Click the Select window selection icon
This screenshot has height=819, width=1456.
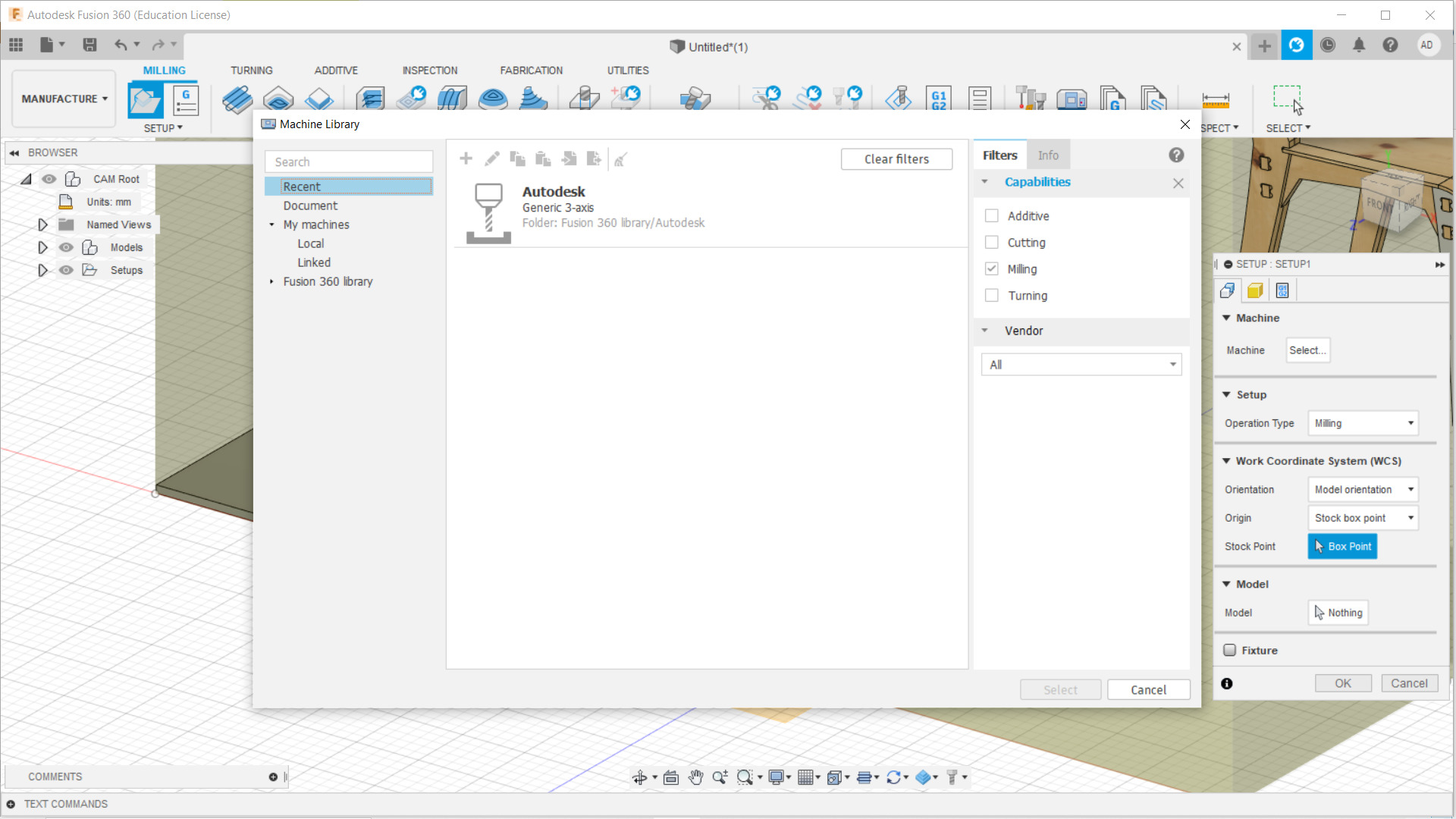pyautogui.click(x=1288, y=99)
